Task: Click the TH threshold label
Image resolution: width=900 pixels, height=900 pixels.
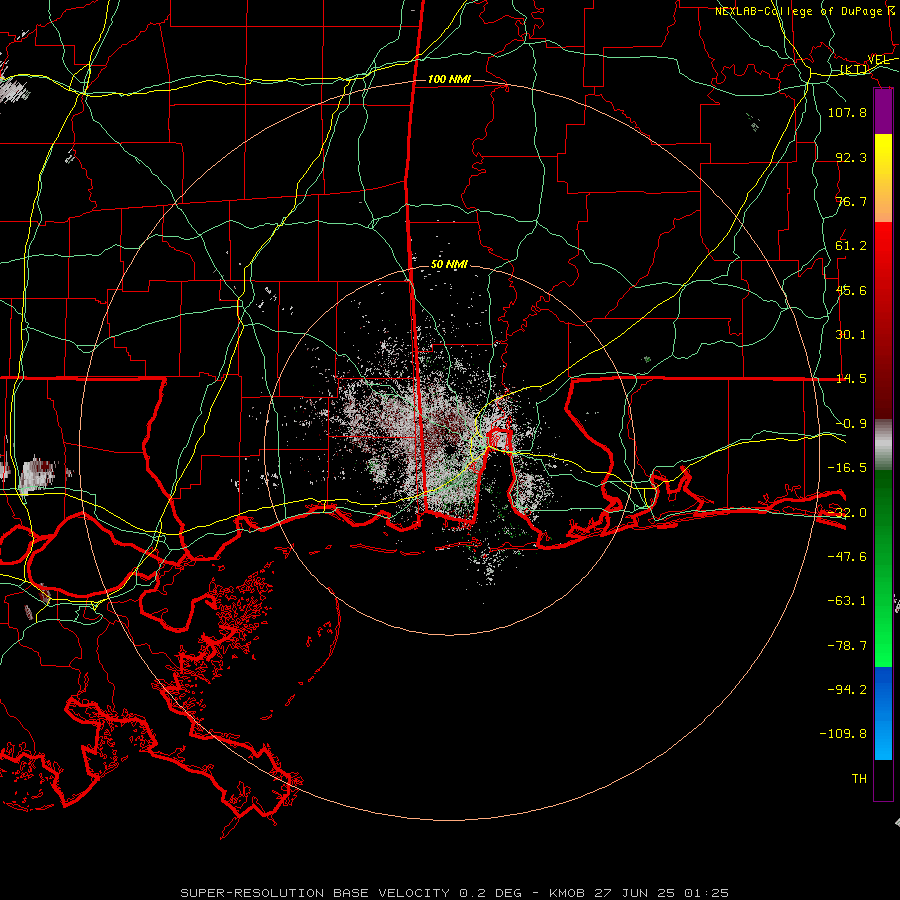Action: [859, 779]
